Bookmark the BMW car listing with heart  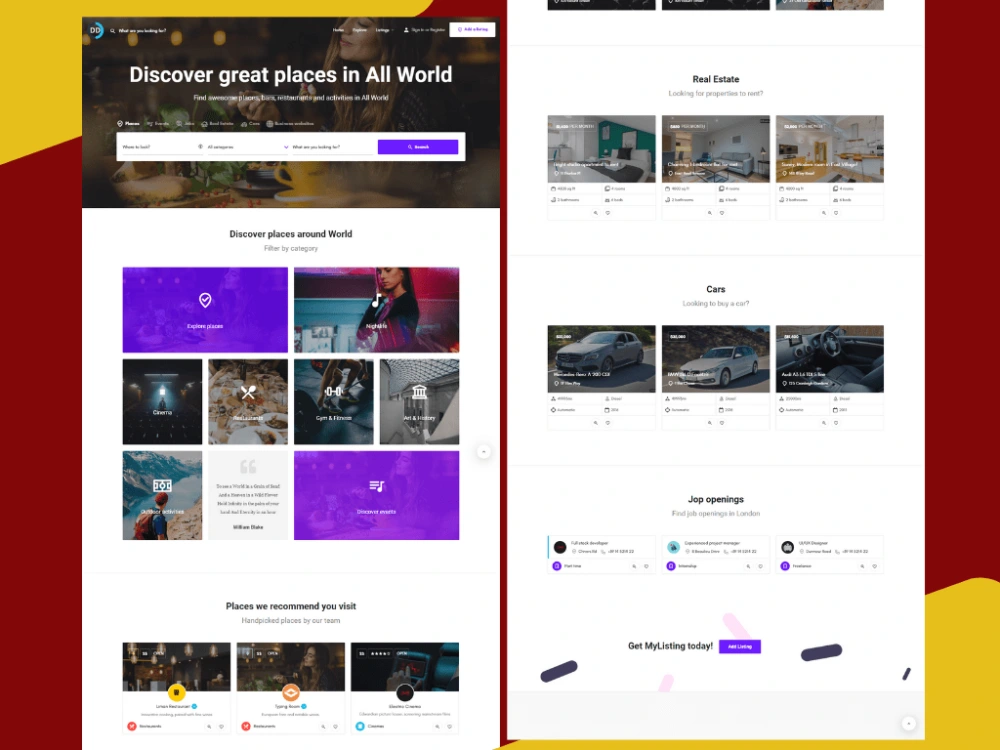[x=722, y=423]
